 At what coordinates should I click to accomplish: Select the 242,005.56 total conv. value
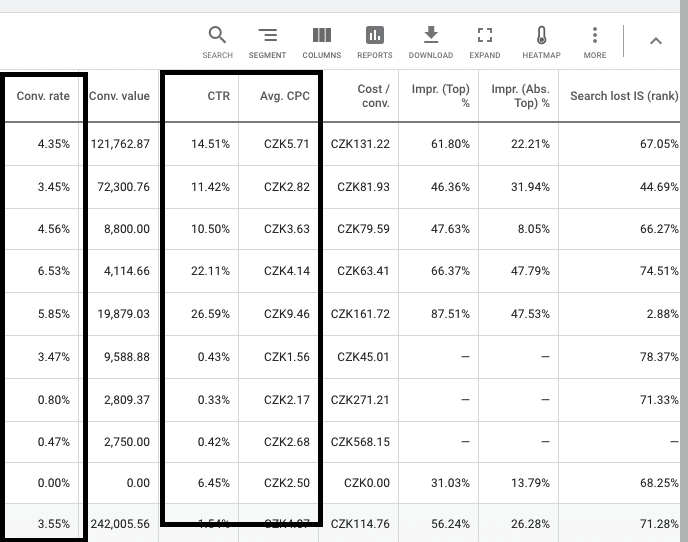pos(120,524)
